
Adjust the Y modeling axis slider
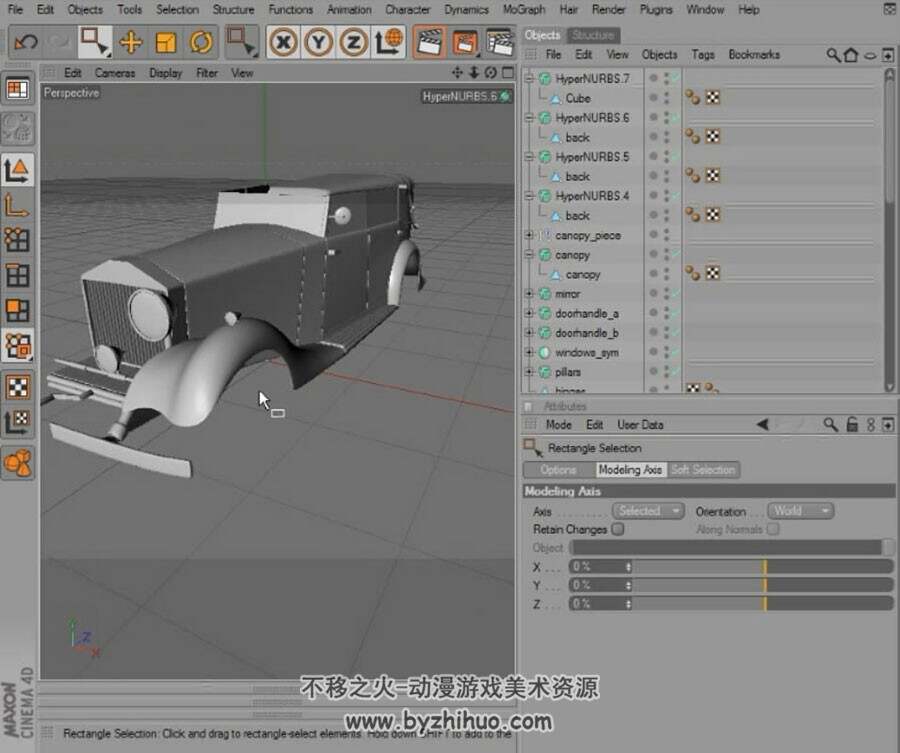click(x=762, y=585)
